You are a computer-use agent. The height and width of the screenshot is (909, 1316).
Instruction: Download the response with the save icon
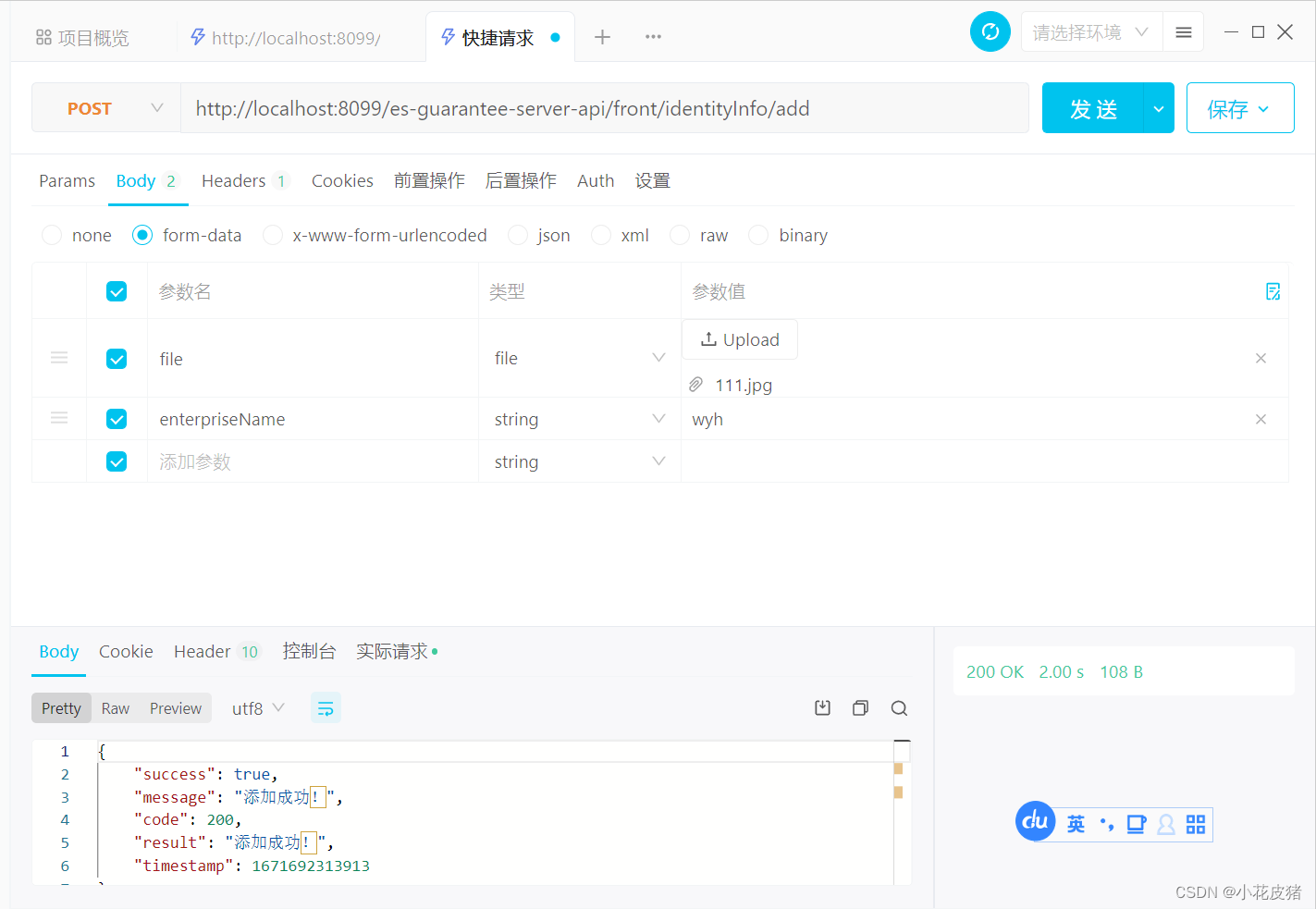click(822, 708)
